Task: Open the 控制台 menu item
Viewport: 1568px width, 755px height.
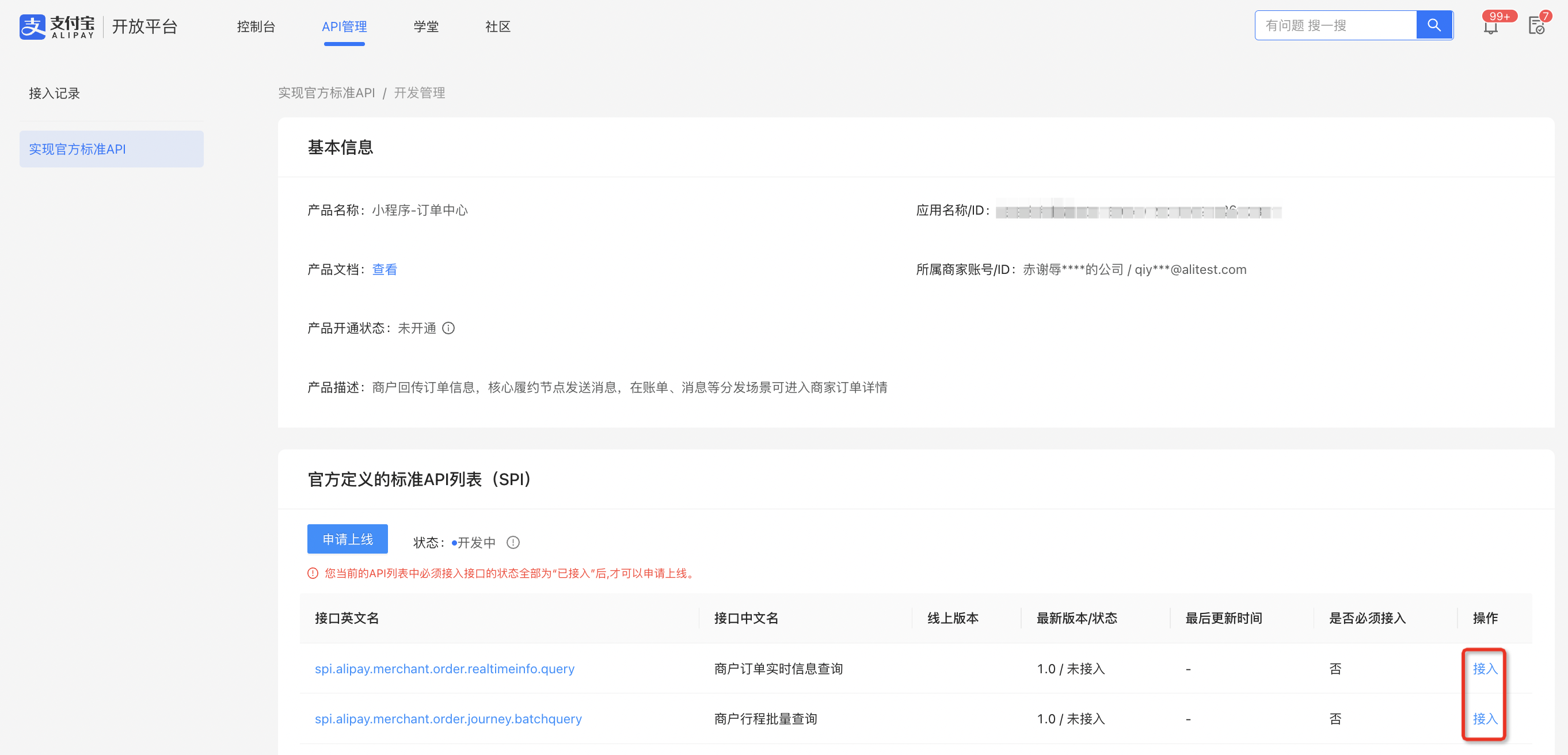Action: tap(256, 26)
